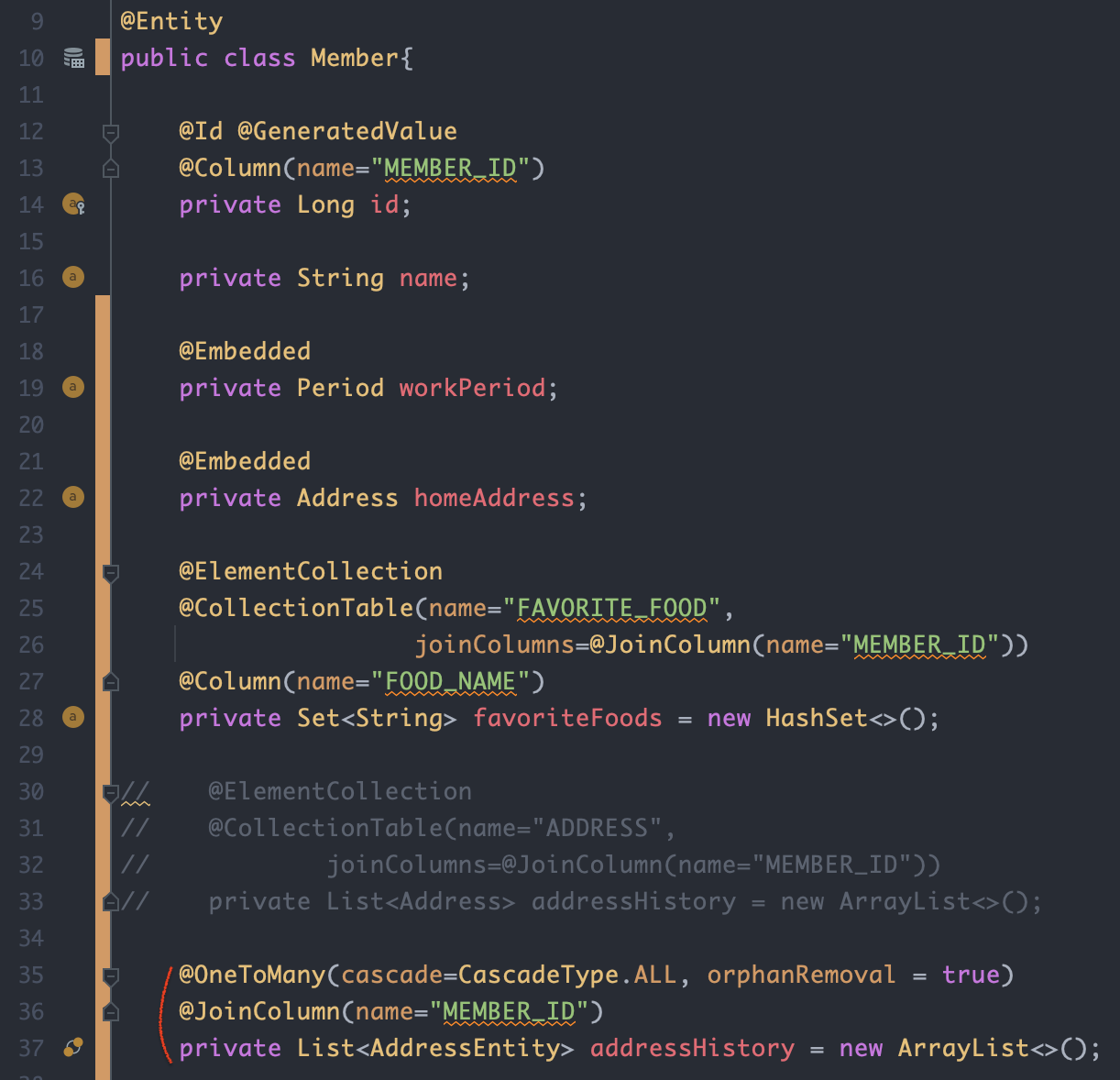The image size is (1120, 1080).
Task: Click the attribute gutter icon beside String name
Action: click(x=73, y=277)
